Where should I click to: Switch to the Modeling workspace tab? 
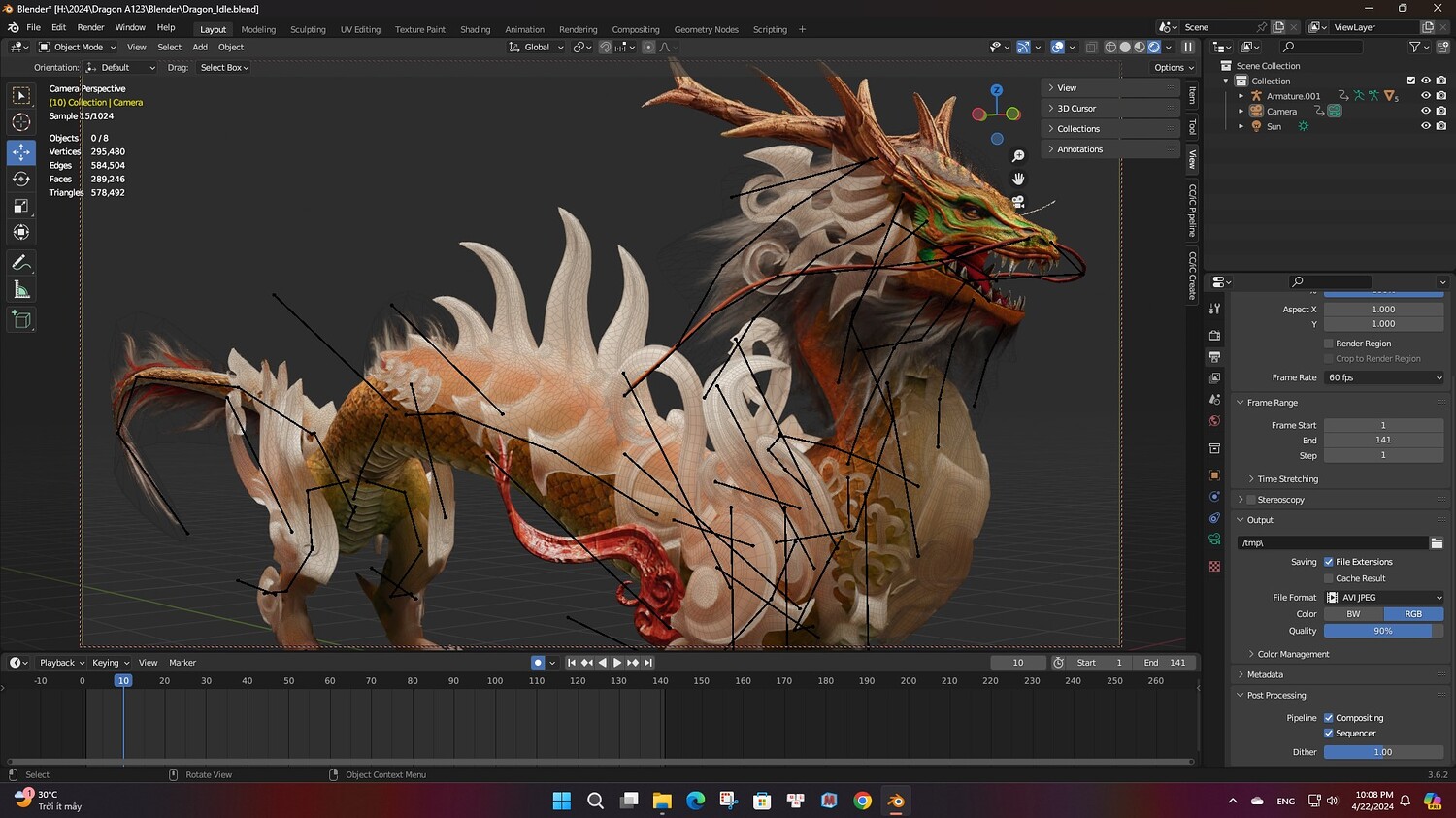click(x=258, y=29)
